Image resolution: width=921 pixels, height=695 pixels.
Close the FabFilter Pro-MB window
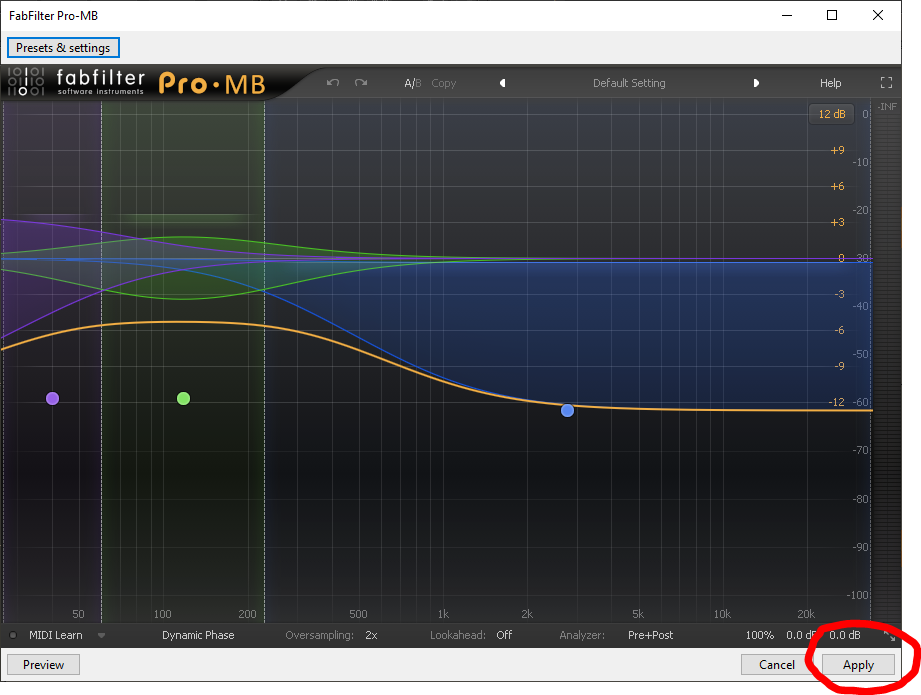(x=878, y=15)
